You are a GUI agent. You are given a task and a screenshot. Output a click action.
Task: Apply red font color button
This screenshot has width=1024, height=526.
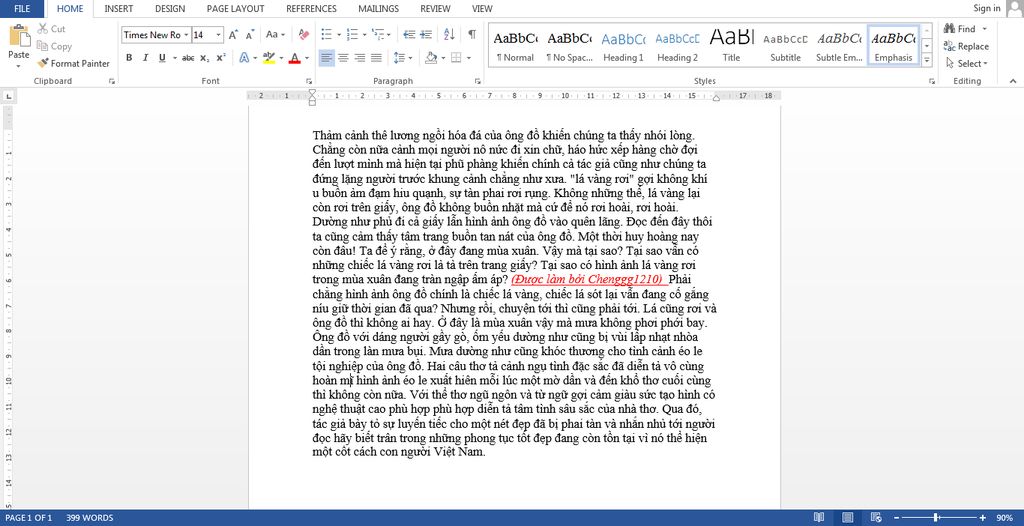pos(294,58)
